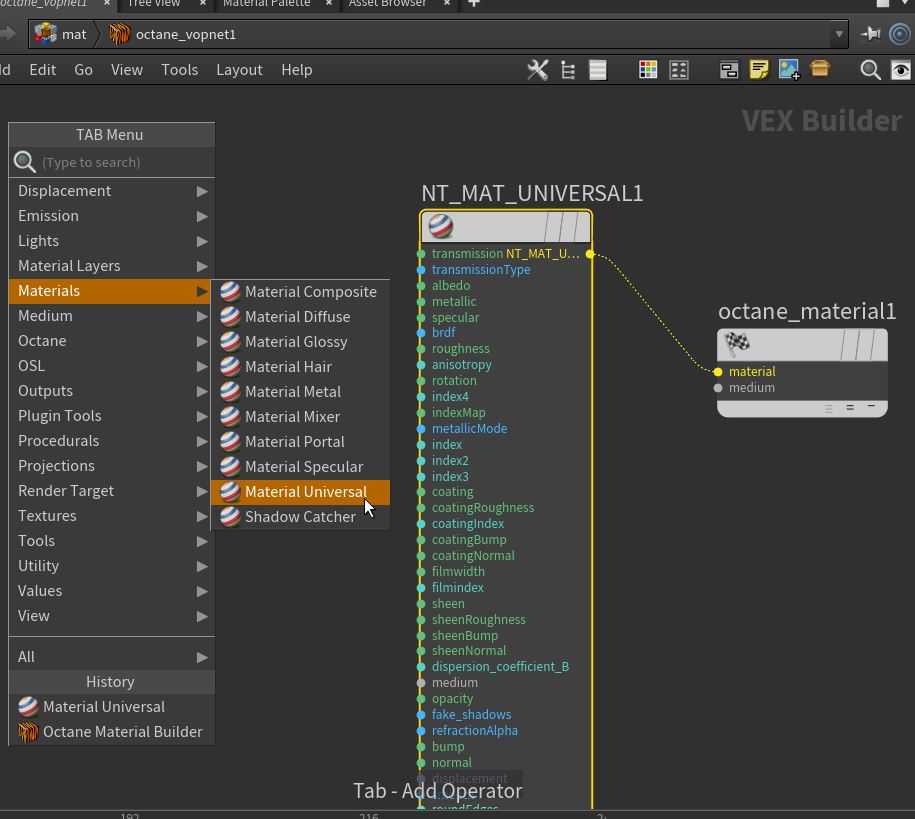Open the network path dropdown arrow

coord(839,34)
